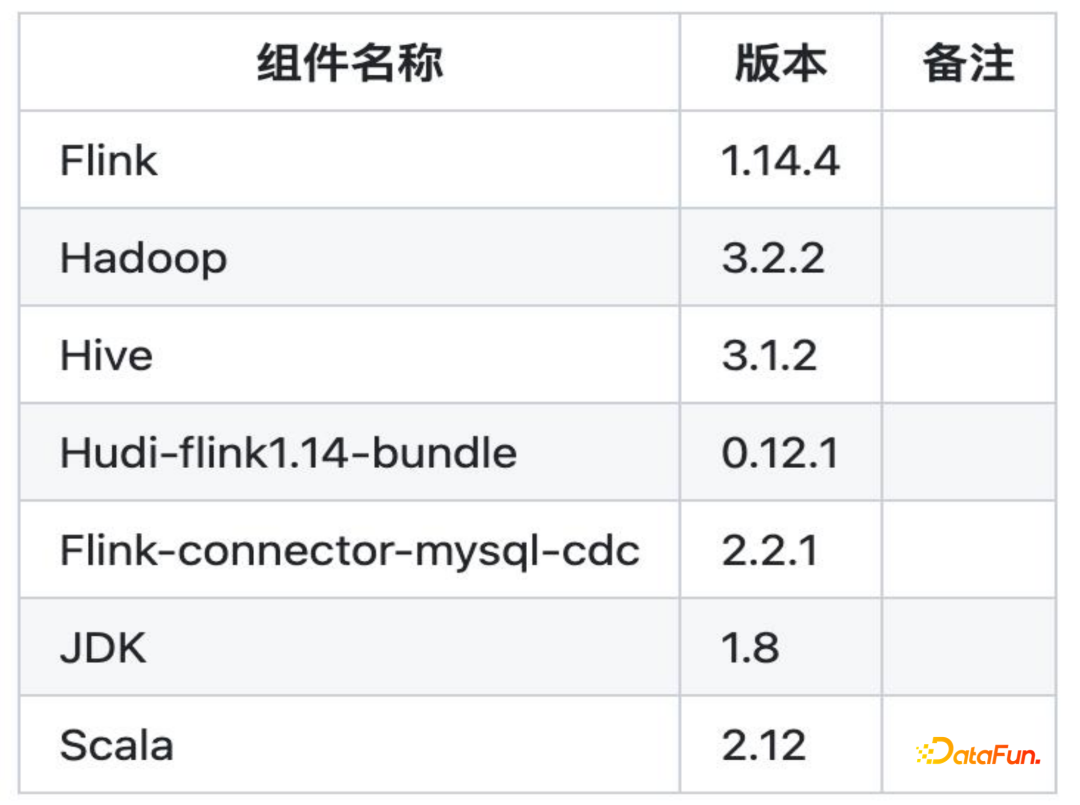Click the DataFun logo watermark

[x=979, y=751]
